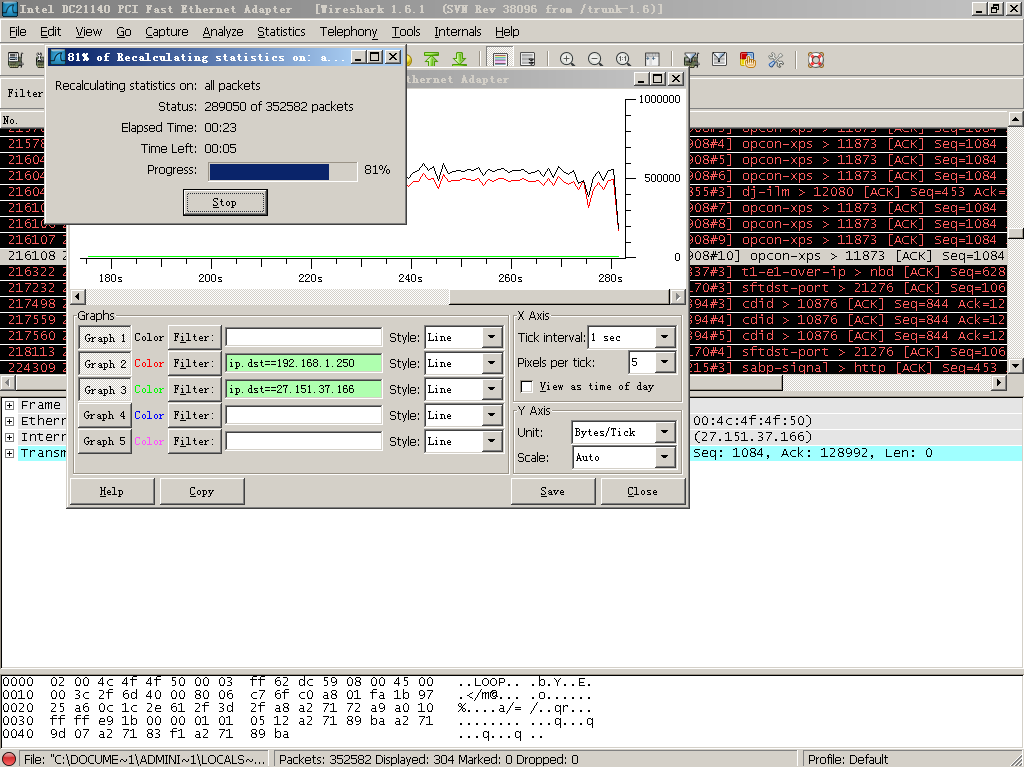Toggle the Graph 1 button
Viewport: 1024px width, 768px height.
point(104,338)
